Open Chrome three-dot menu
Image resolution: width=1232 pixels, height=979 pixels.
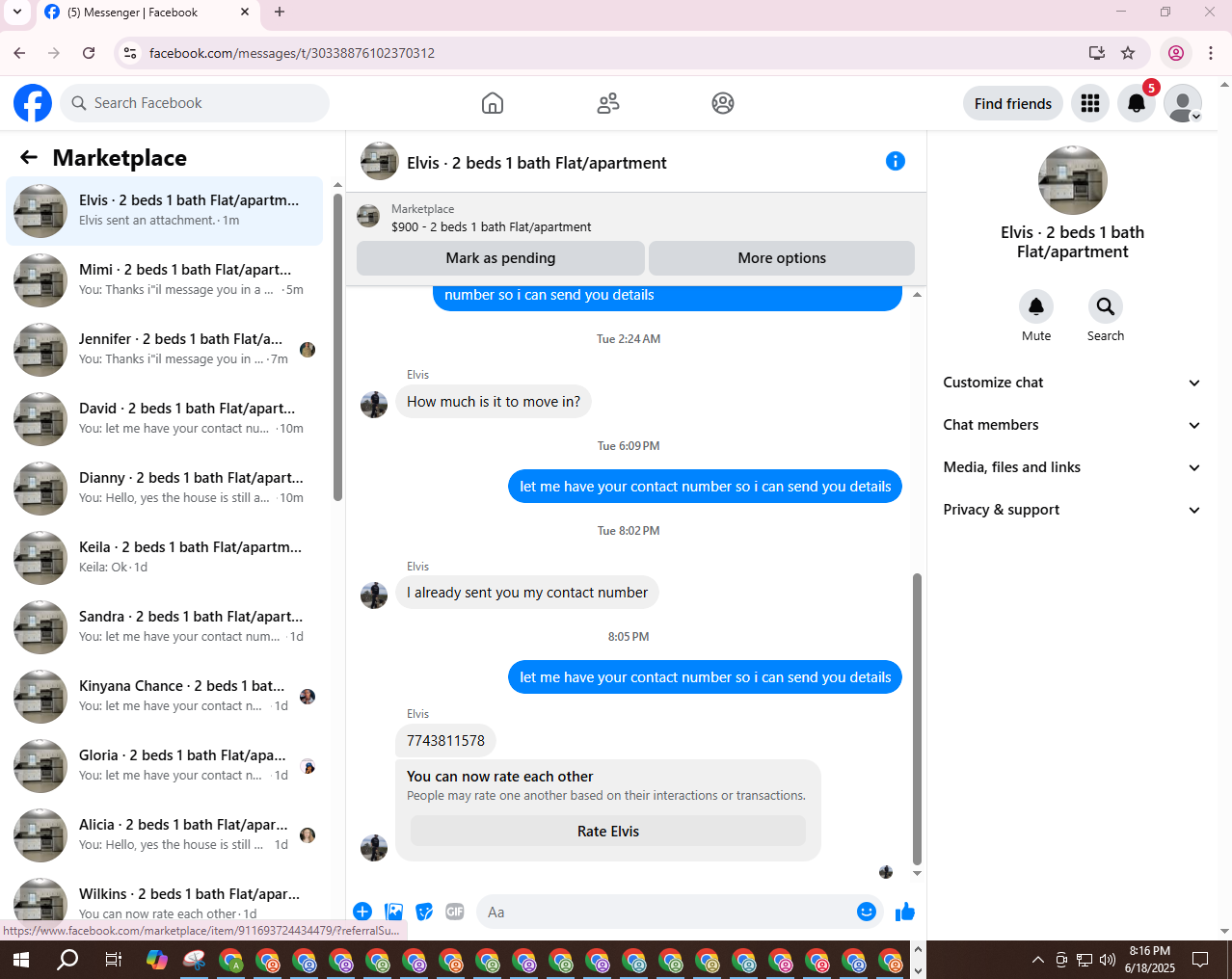coord(1211,53)
